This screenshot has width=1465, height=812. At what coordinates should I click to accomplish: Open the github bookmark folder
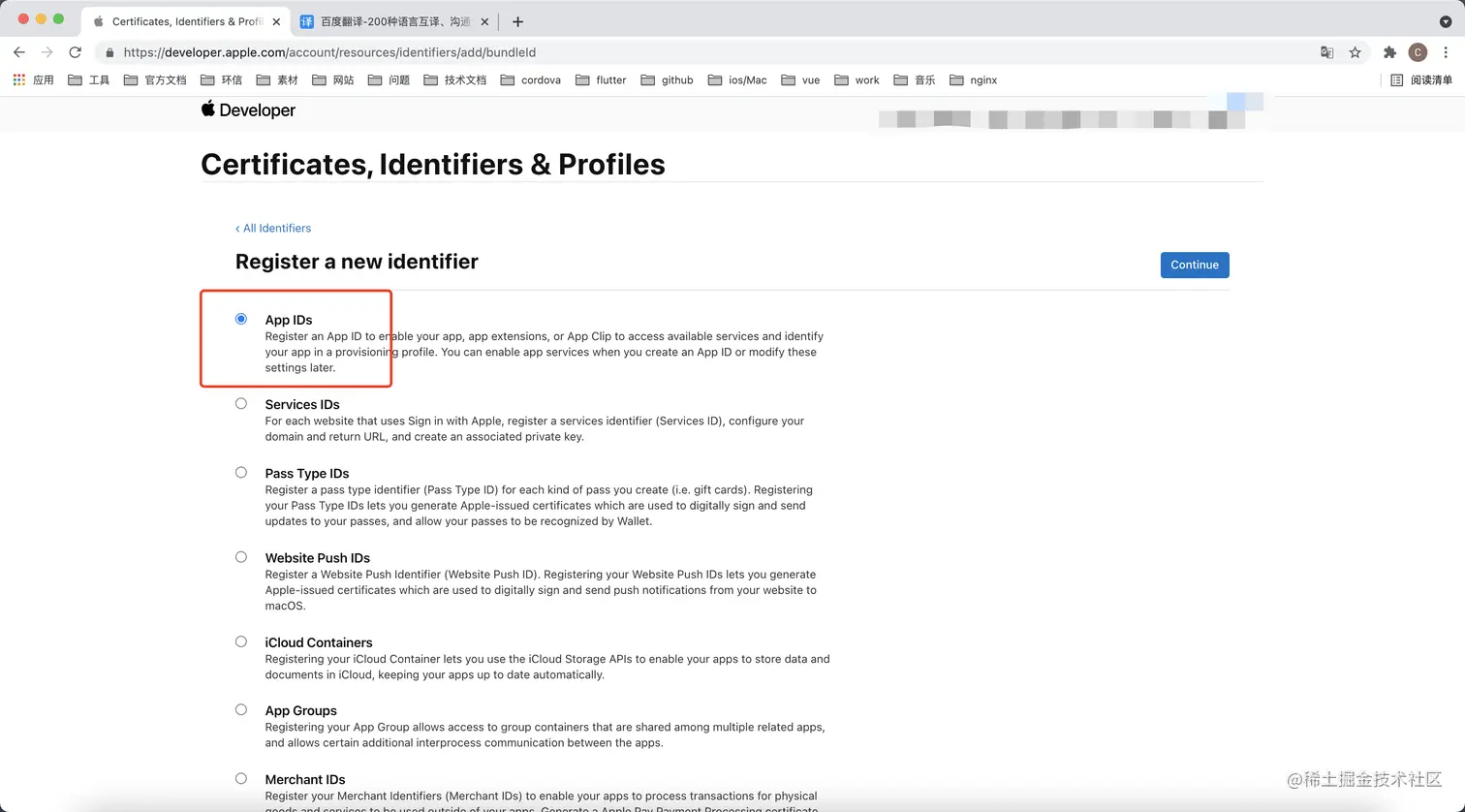(x=667, y=80)
